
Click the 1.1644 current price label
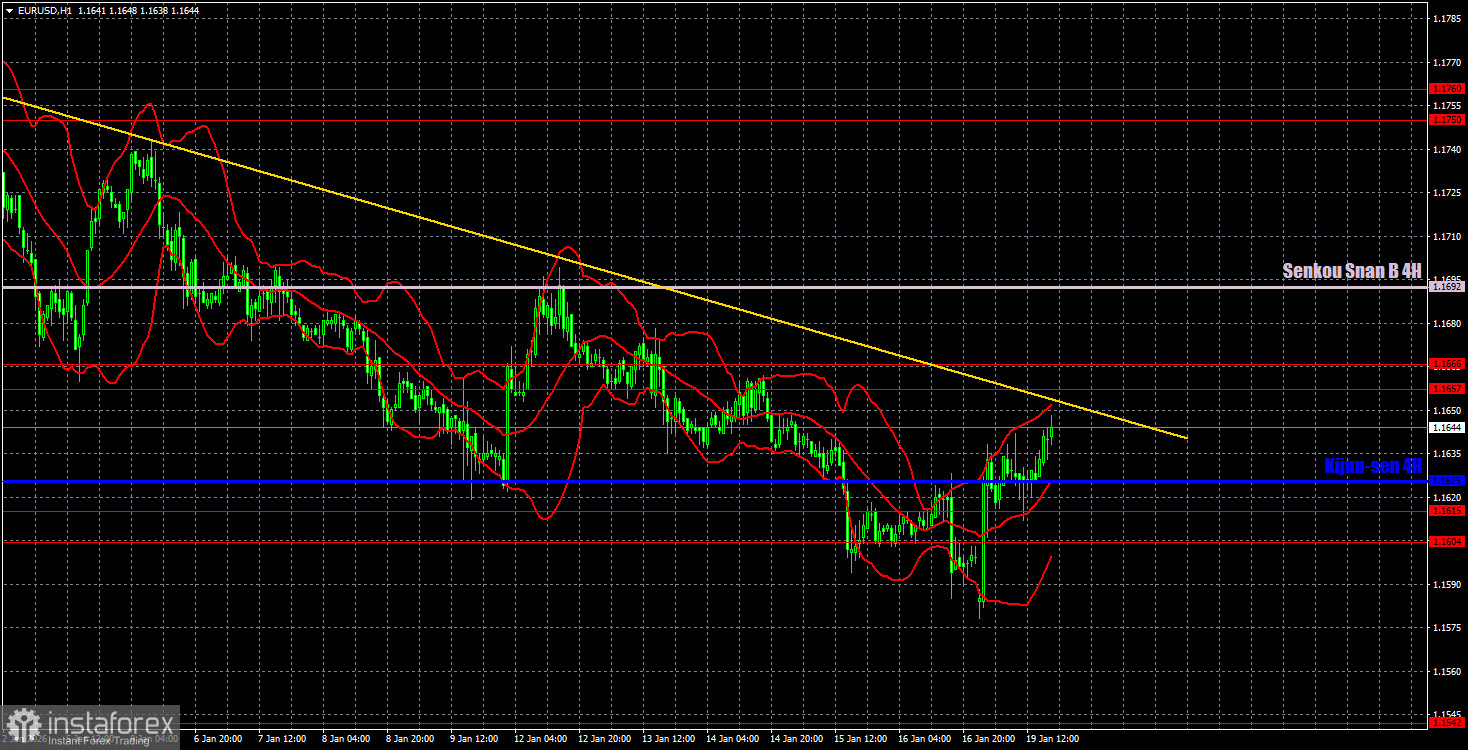[1445, 428]
